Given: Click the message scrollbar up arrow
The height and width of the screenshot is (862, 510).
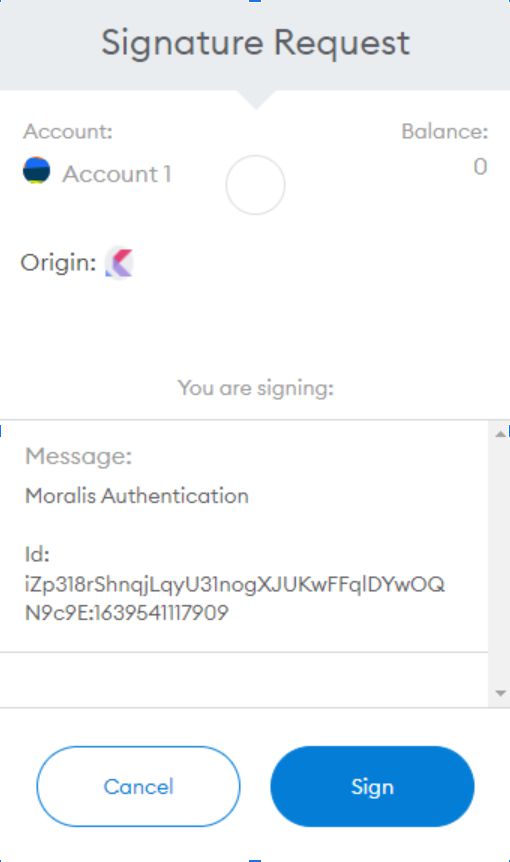Looking at the screenshot, I should (x=500, y=434).
